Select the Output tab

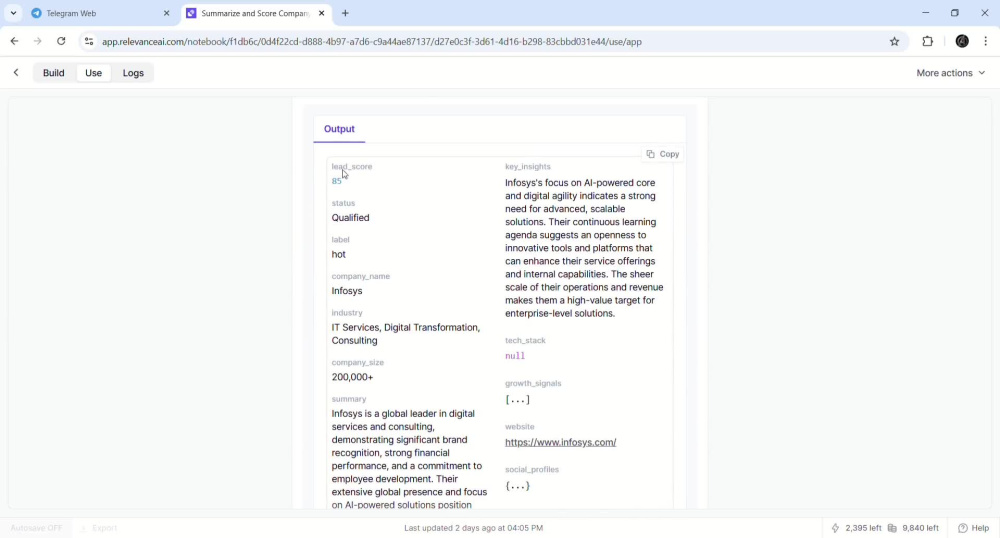tap(339, 129)
